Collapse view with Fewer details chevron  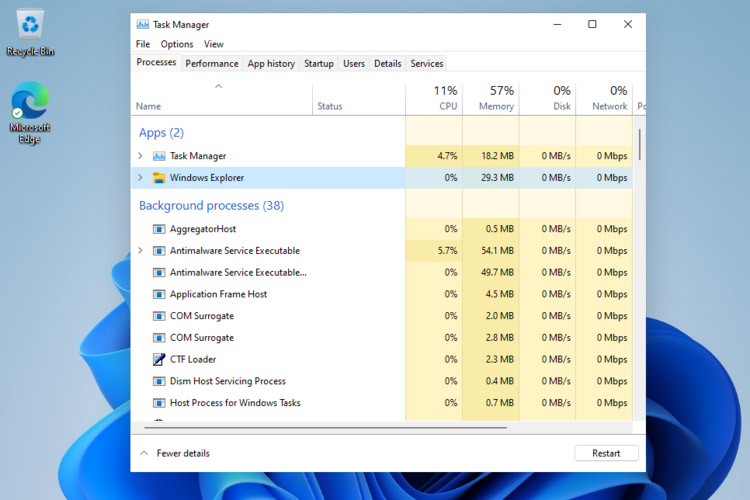[144, 453]
